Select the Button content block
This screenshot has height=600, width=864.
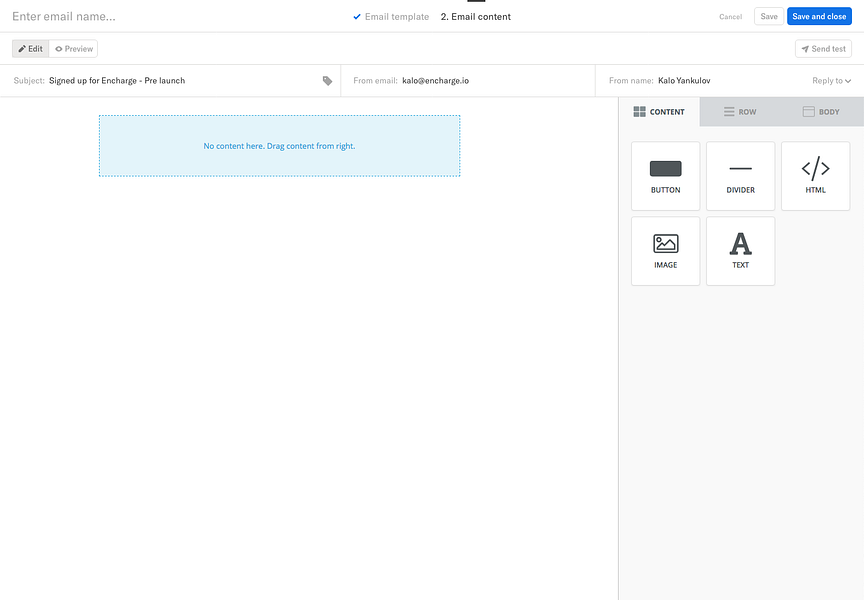[x=666, y=176]
